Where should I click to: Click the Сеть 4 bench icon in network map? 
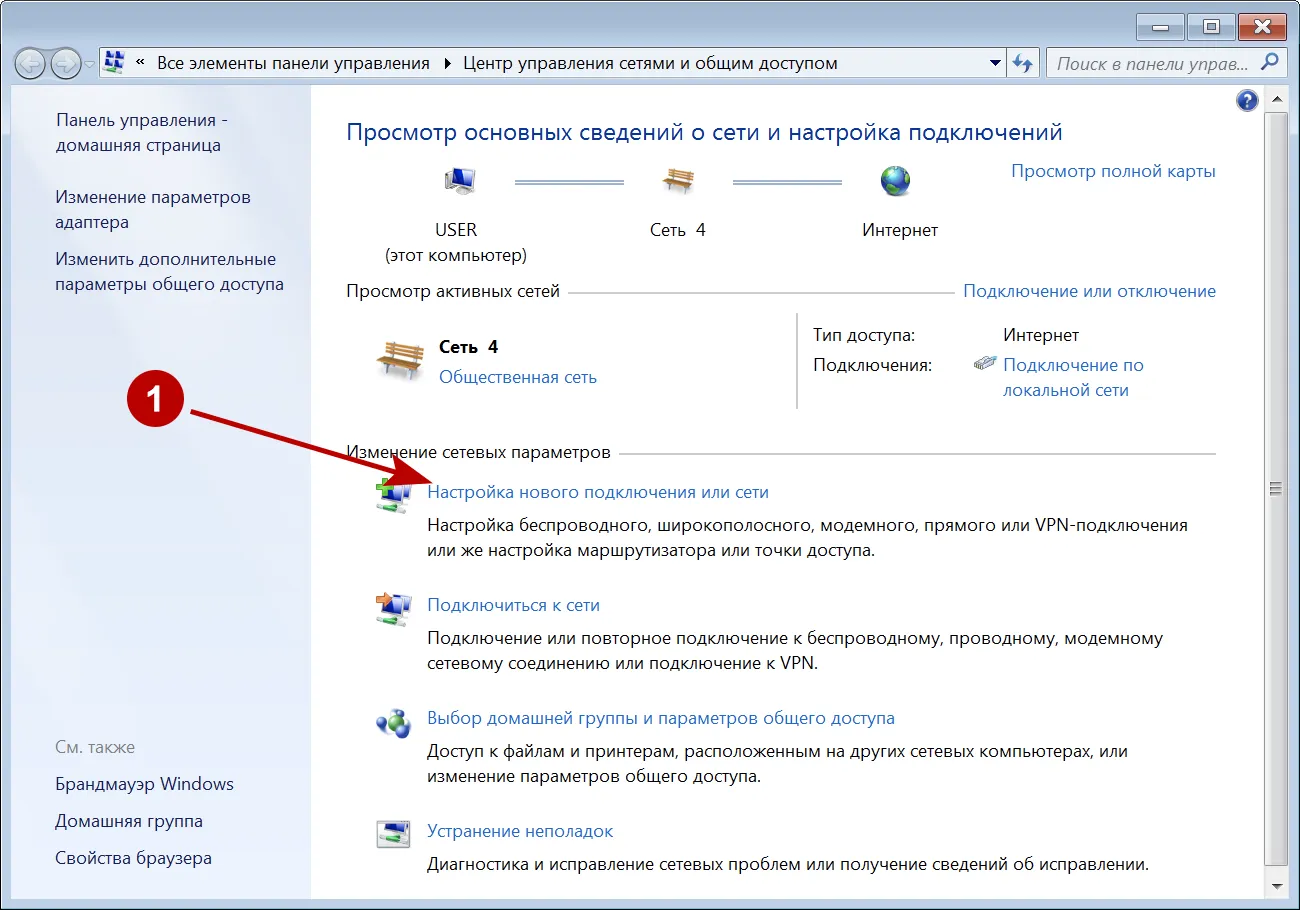pyautogui.click(x=678, y=182)
